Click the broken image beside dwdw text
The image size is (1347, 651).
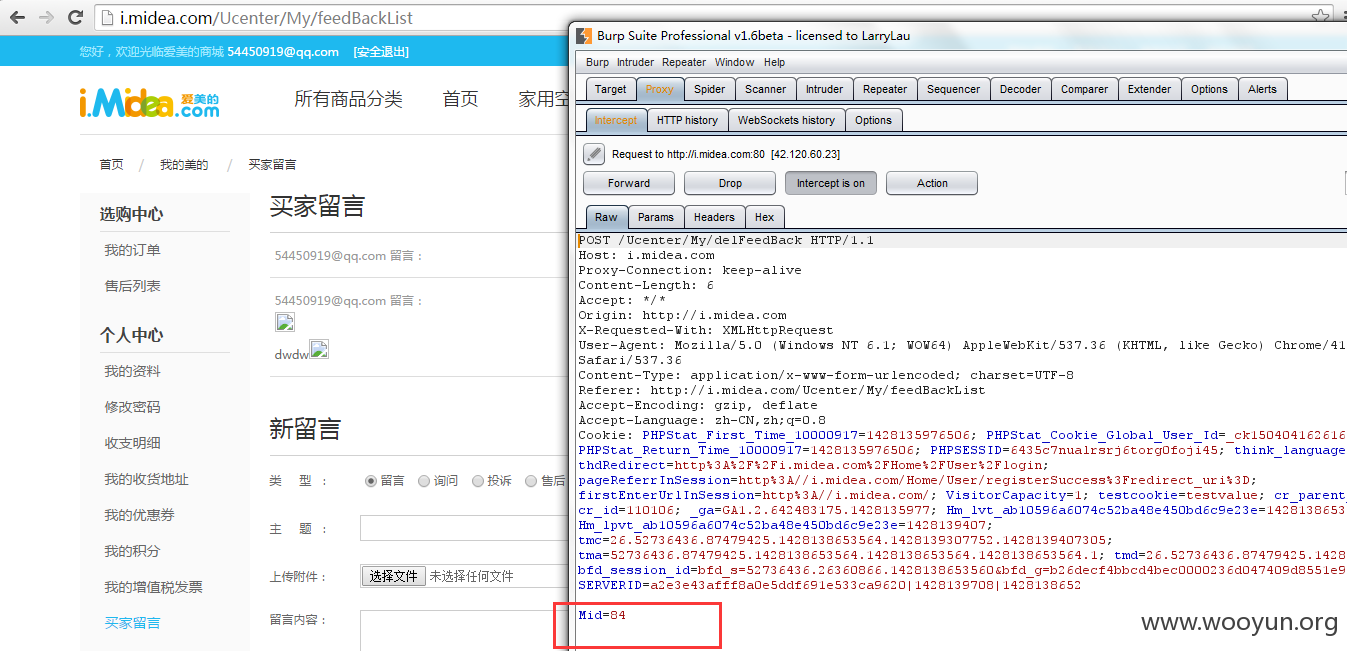[319, 349]
